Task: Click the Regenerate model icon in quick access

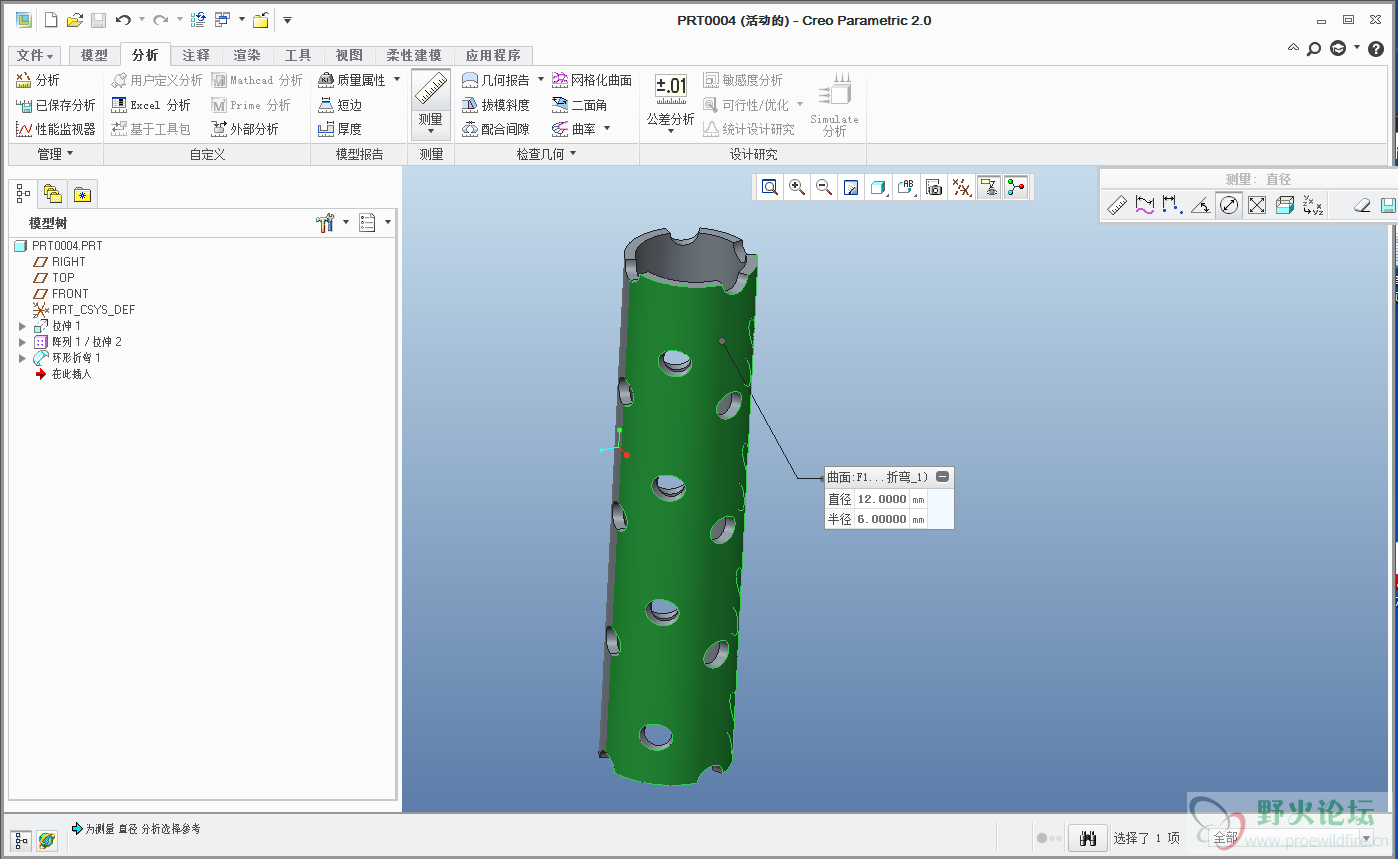Action: pos(198,20)
